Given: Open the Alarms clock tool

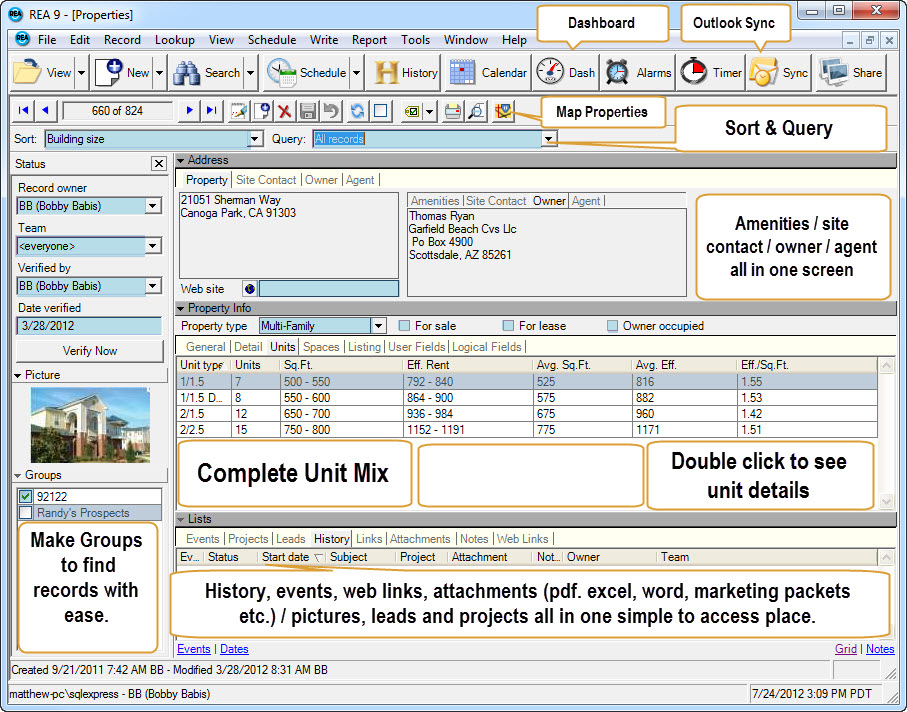Looking at the screenshot, I should click(639, 73).
